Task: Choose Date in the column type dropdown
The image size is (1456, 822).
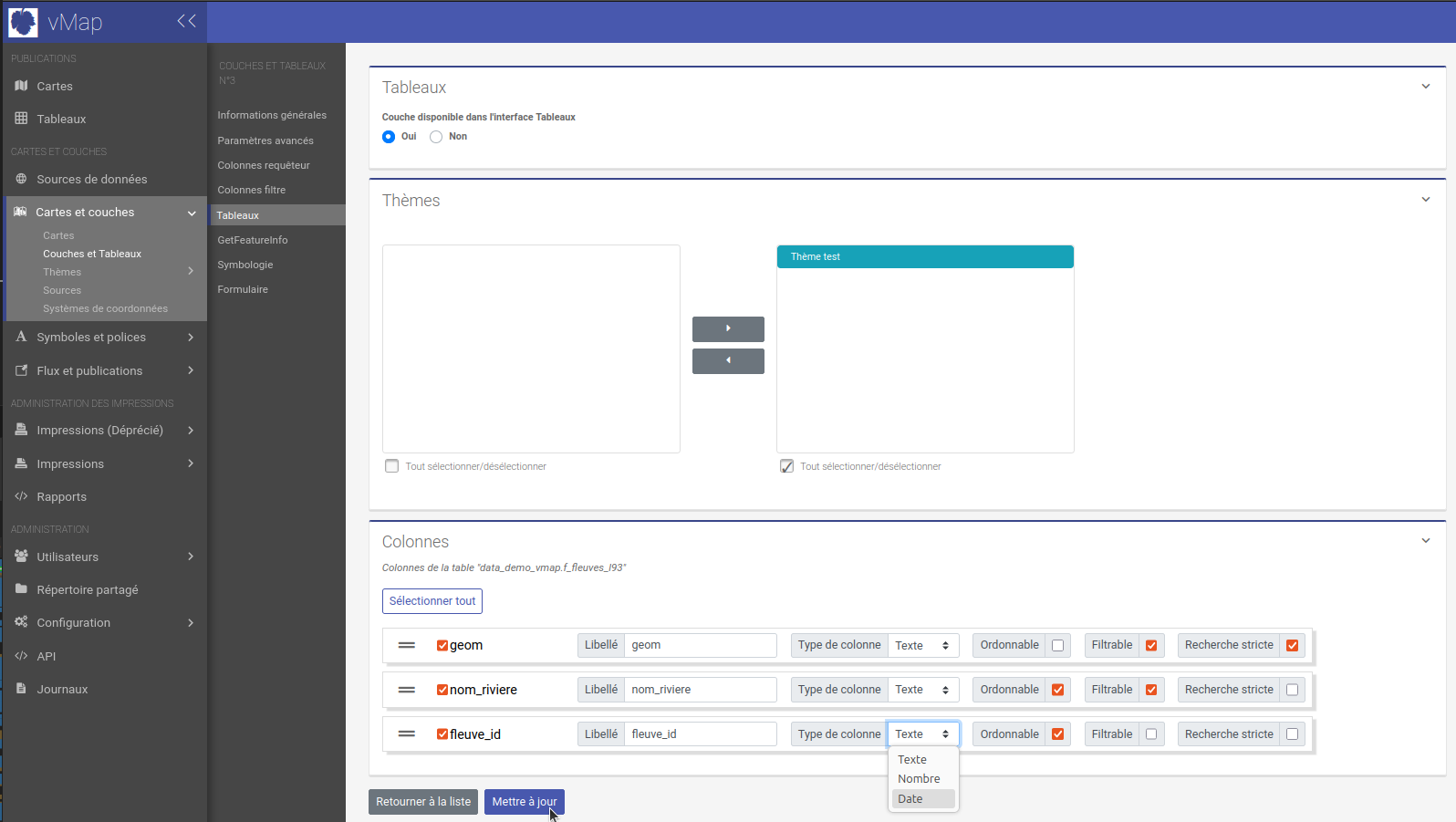Action: coord(910,799)
